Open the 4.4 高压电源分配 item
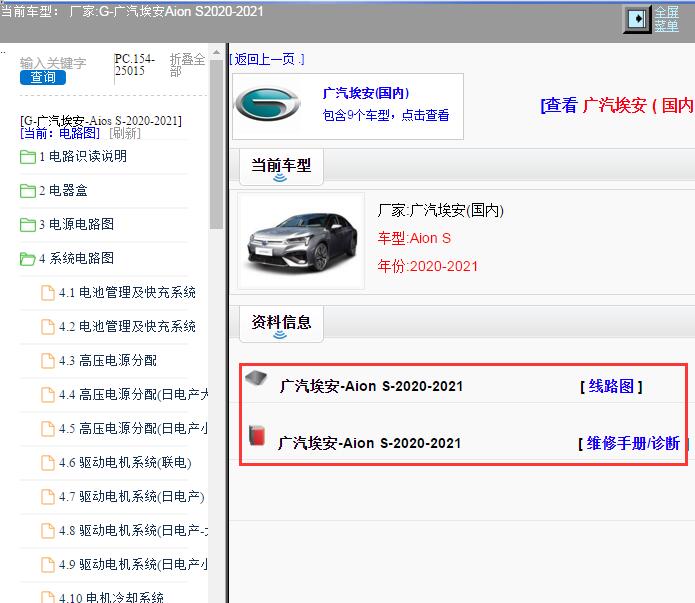This screenshot has height=603, width=695. 133,395
